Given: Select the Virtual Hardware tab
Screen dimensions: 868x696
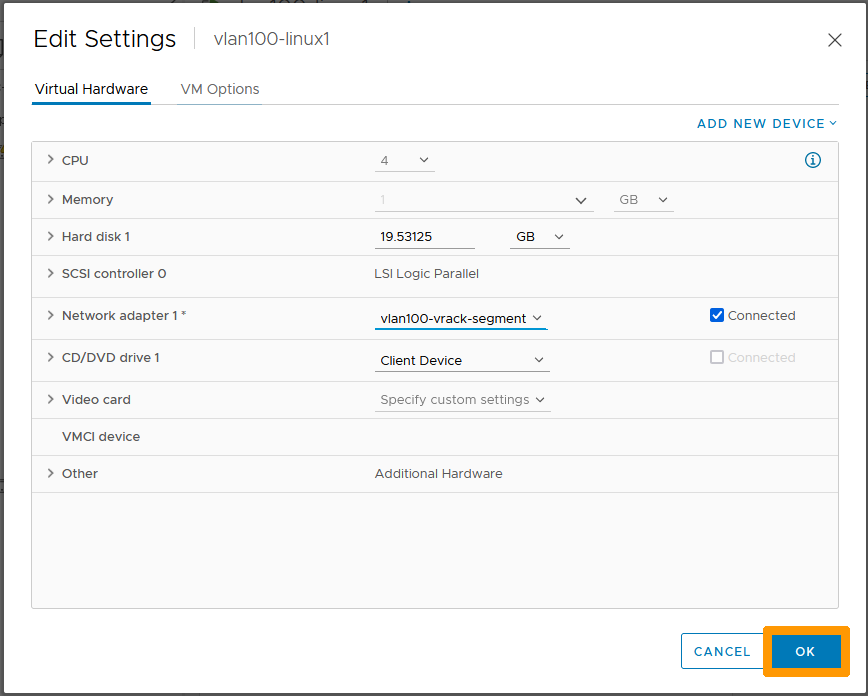Looking at the screenshot, I should click(x=91, y=89).
